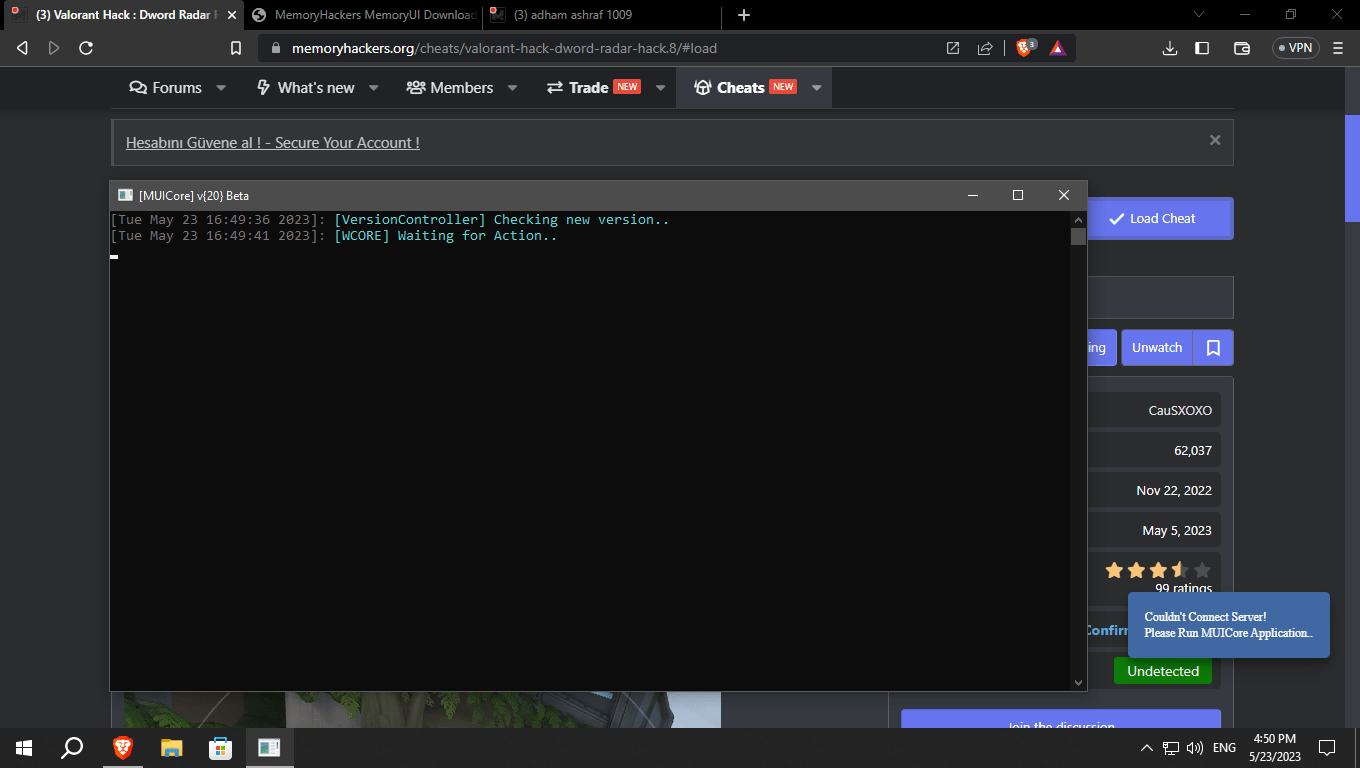The width and height of the screenshot is (1360, 768).
Task: Expand the Members dropdown arrow
Action: pyautogui.click(x=512, y=88)
